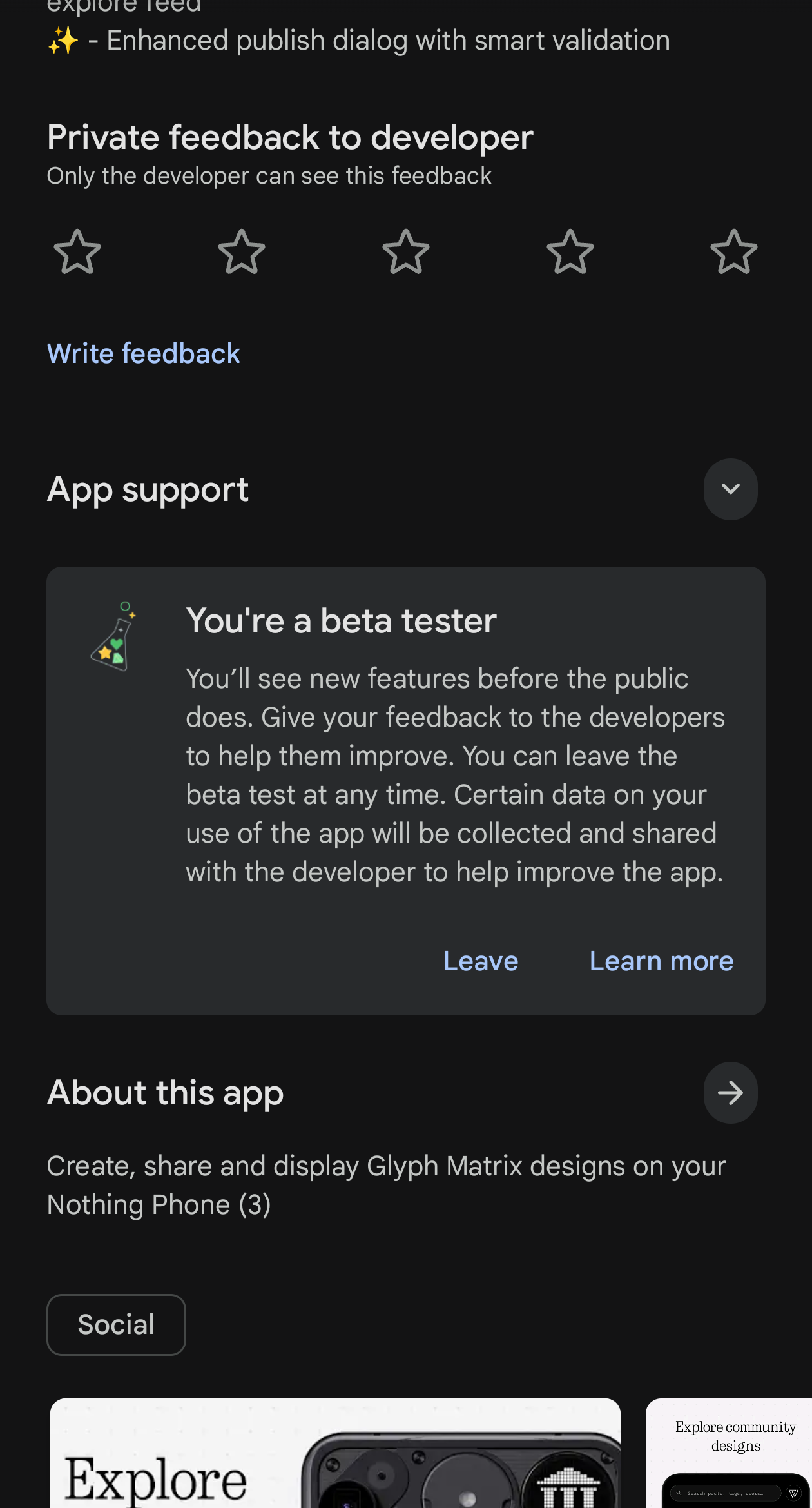Tap the Write feedback link
The width and height of the screenshot is (812, 1508).
[x=144, y=353]
